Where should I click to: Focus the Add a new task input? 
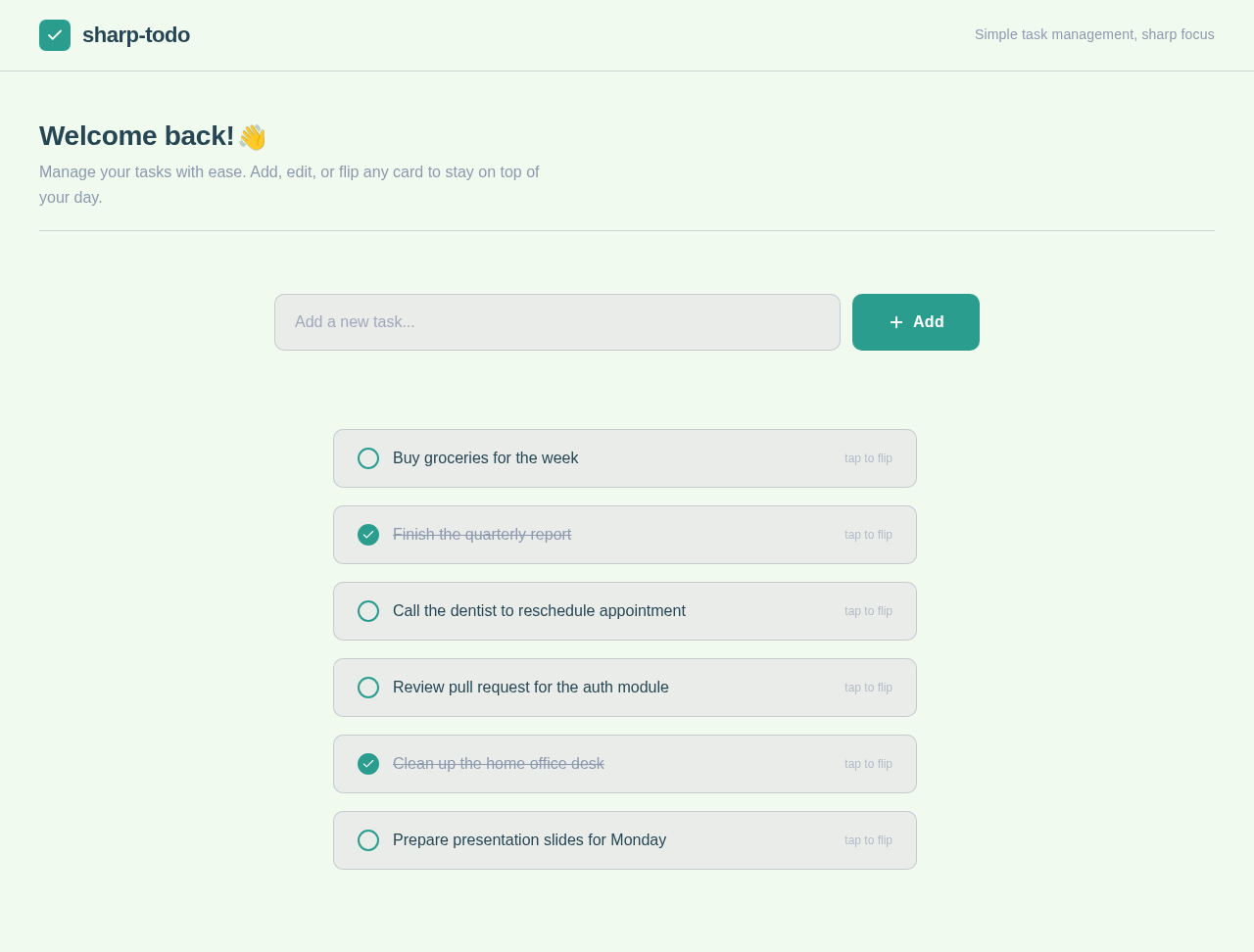[557, 322]
